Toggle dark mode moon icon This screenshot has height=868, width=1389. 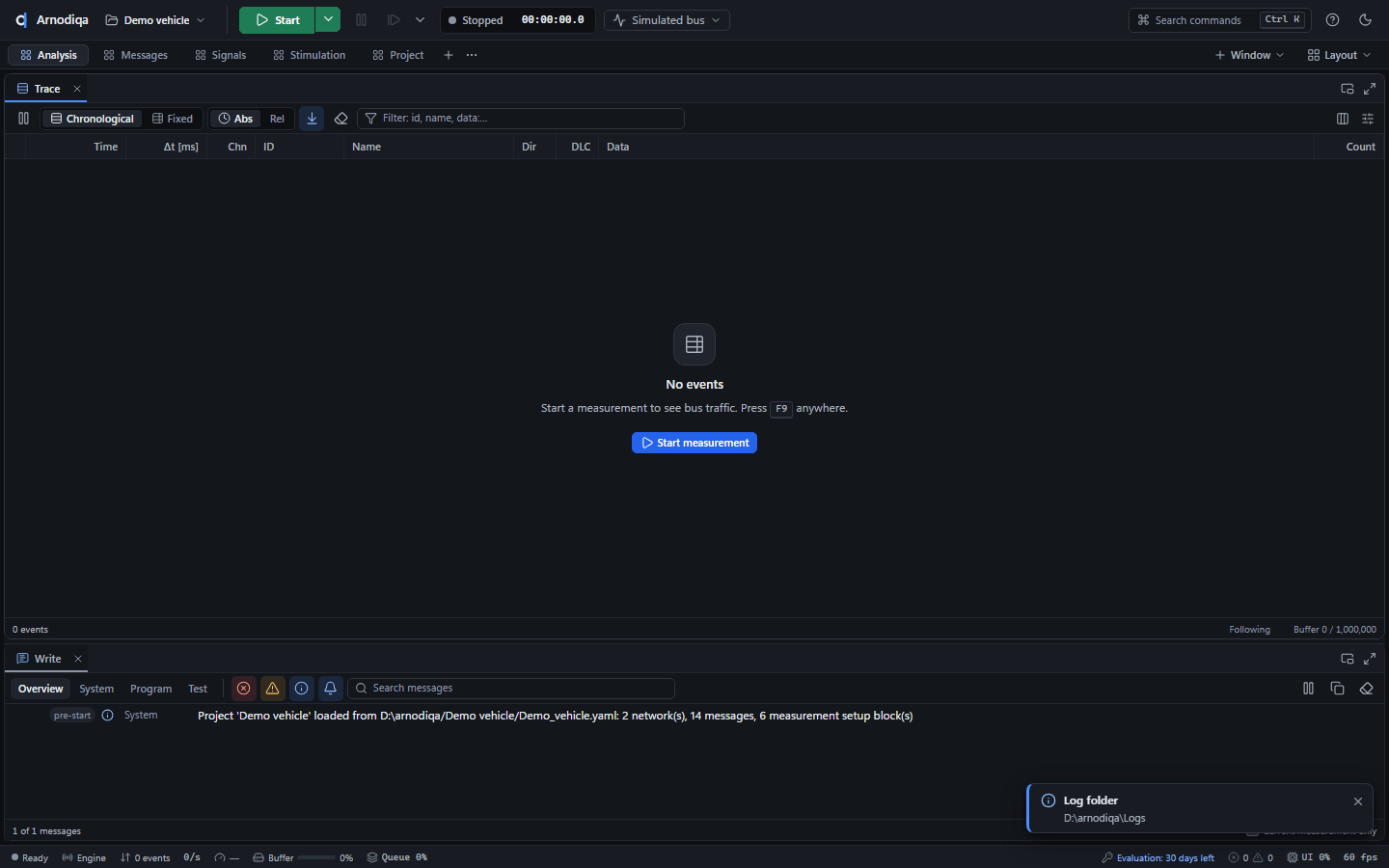[x=1365, y=20]
